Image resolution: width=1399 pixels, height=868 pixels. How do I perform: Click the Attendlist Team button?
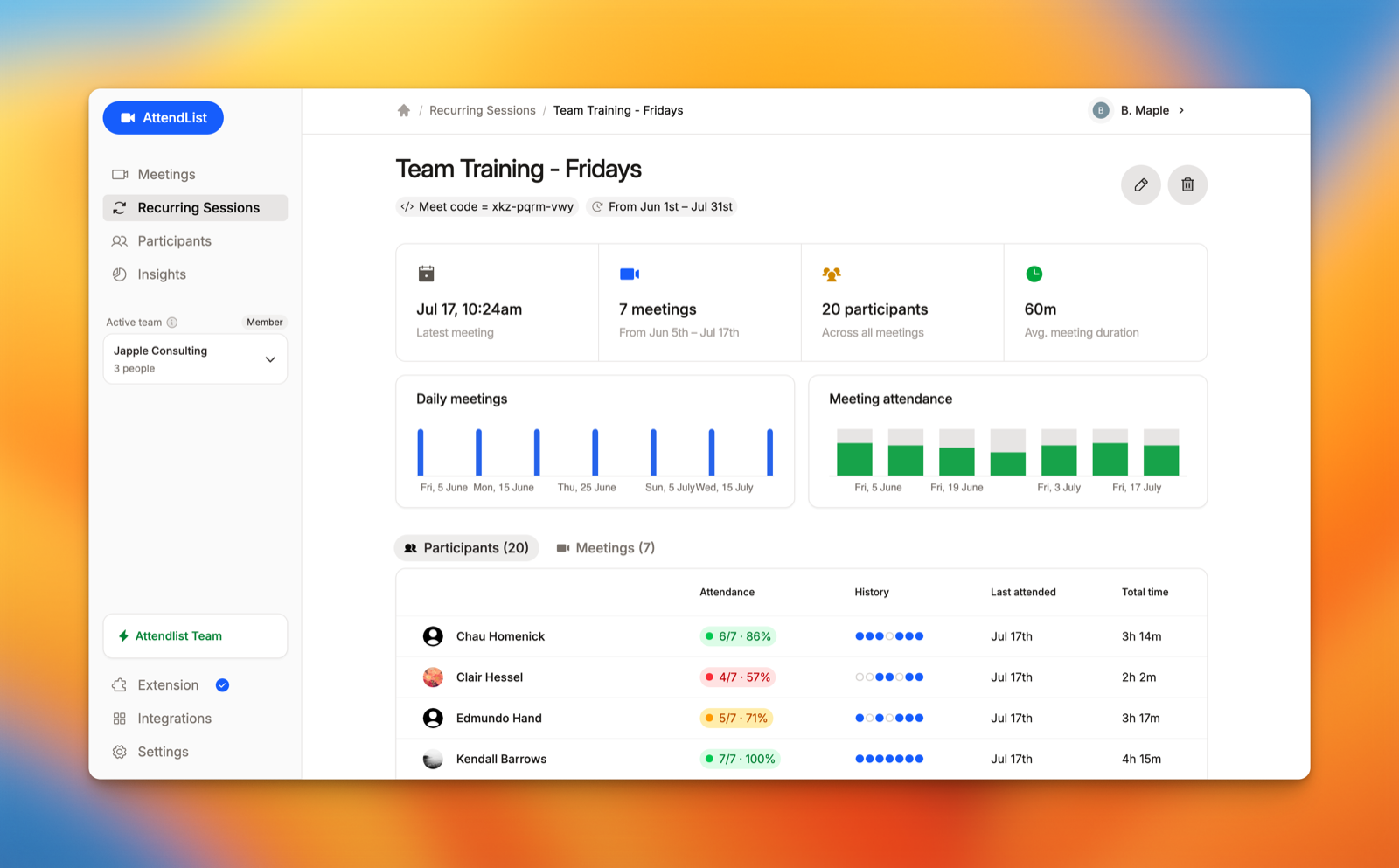tap(195, 635)
